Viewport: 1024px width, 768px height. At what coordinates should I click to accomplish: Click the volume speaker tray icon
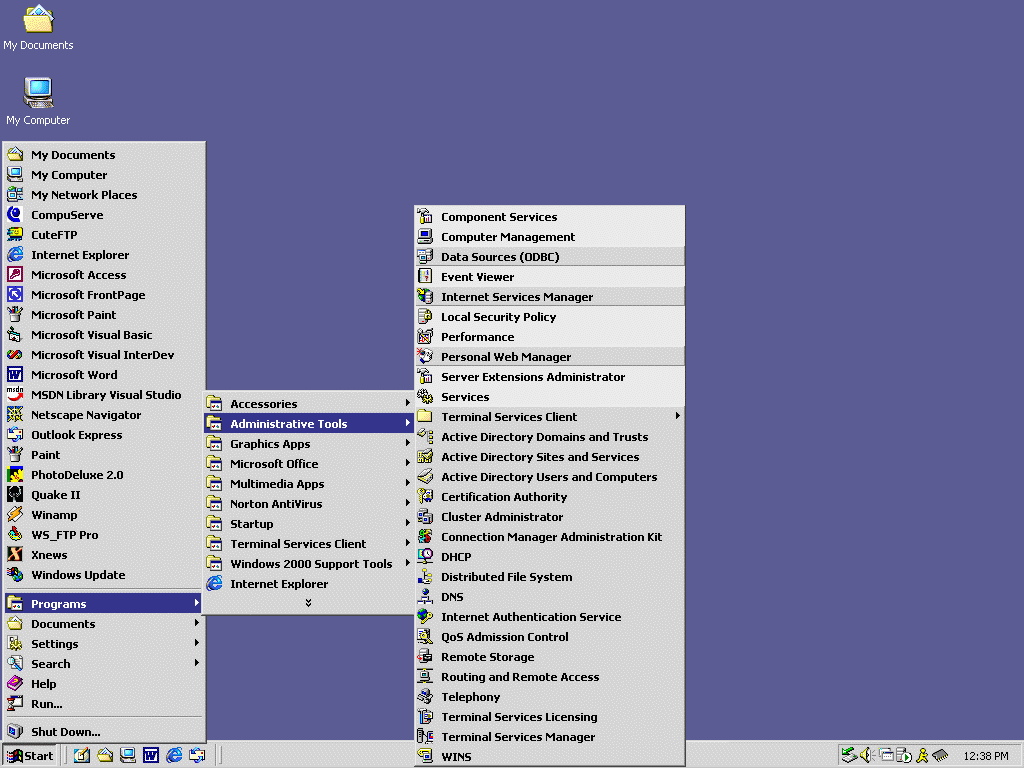click(x=866, y=755)
